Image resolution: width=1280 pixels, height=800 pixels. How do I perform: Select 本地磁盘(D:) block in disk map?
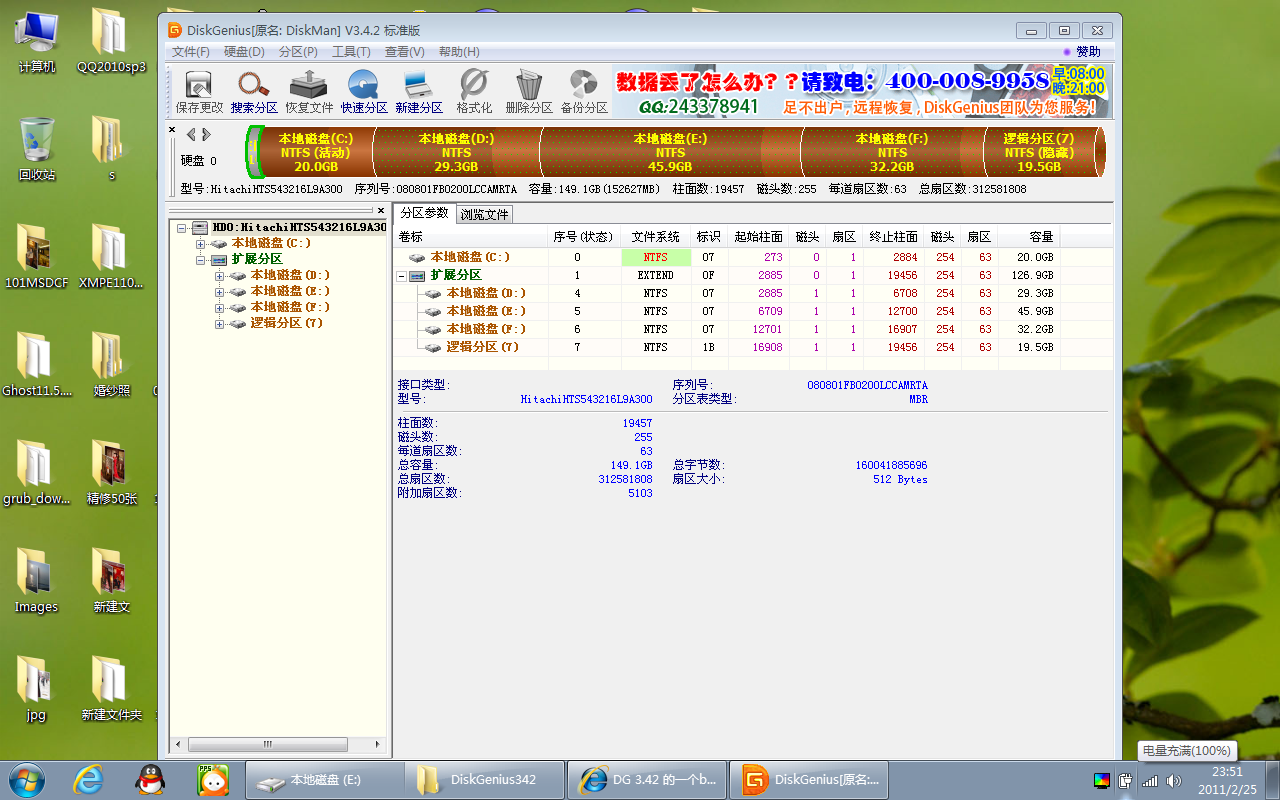pyautogui.click(x=456, y=152)
